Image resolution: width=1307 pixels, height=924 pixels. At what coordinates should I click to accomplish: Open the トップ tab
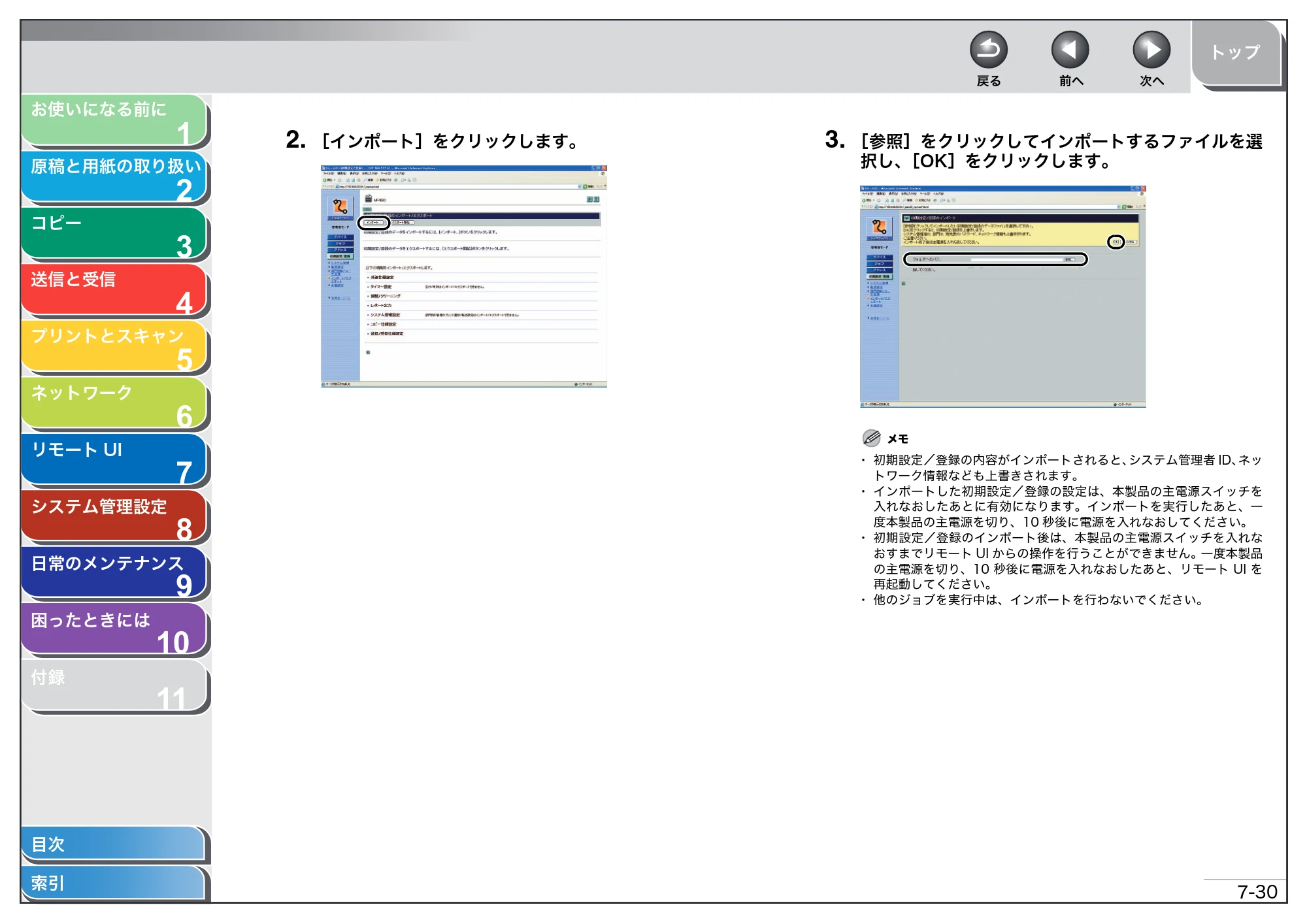(1235, 53)
